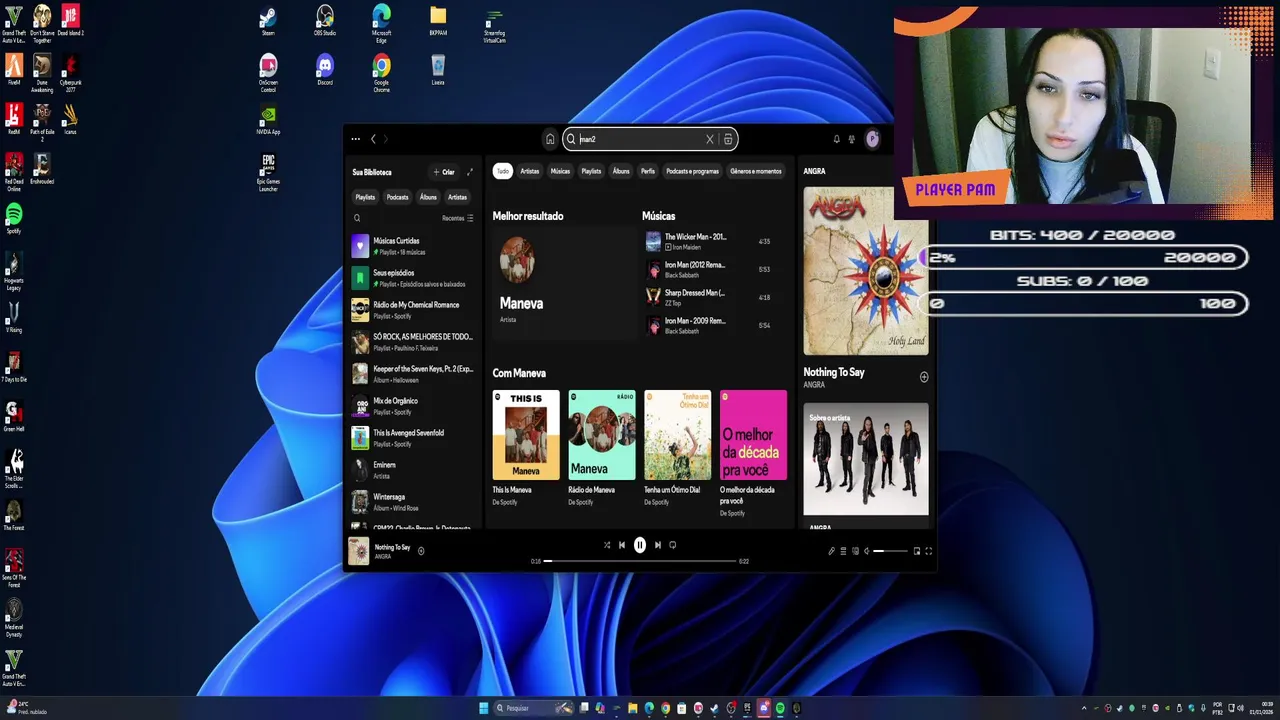Open This Is Avenged Sevenfold playlist
The image size is (1280, 720).
[412, 438]
